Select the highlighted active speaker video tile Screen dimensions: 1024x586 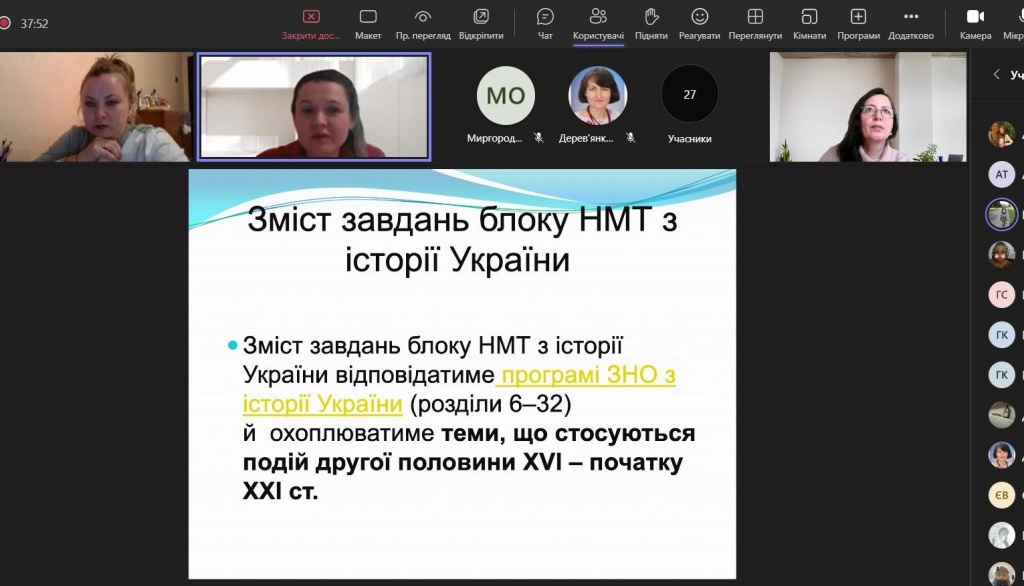pos(314,107)
